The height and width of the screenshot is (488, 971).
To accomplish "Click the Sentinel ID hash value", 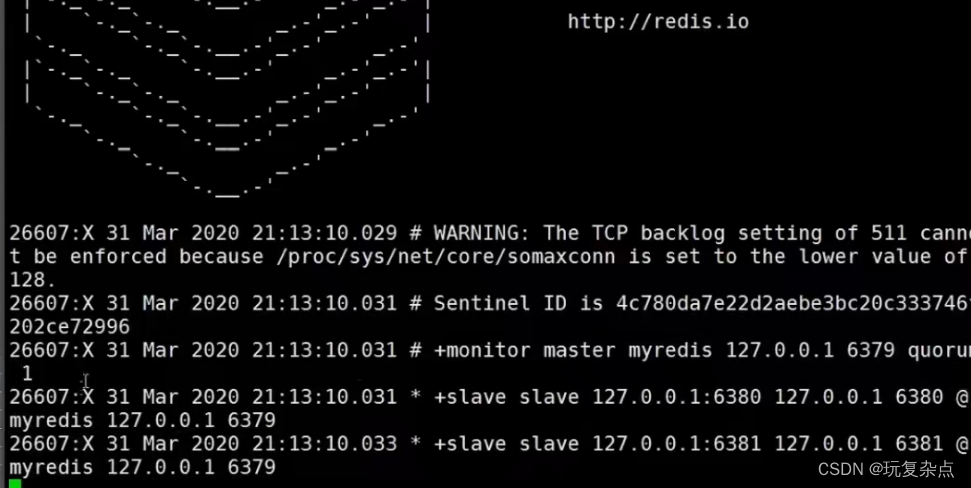I will coord(793,303).
